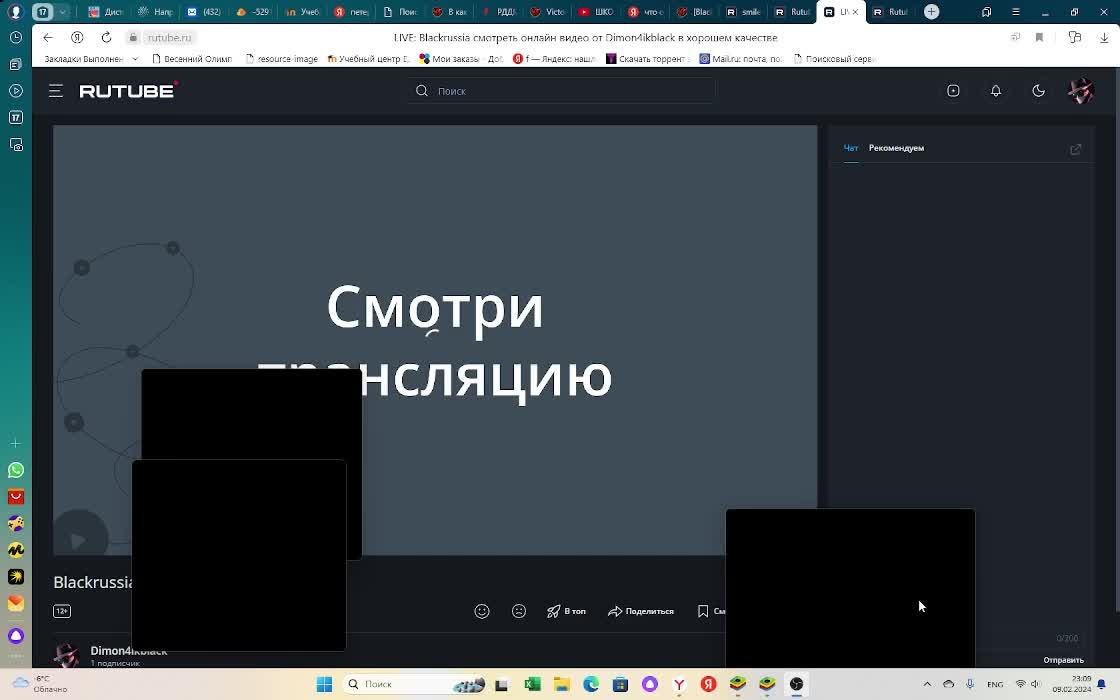This screenshot has height=700, width=1120.
Task: Send the chat message with Отправить
Action: (x=1063, y=660)
